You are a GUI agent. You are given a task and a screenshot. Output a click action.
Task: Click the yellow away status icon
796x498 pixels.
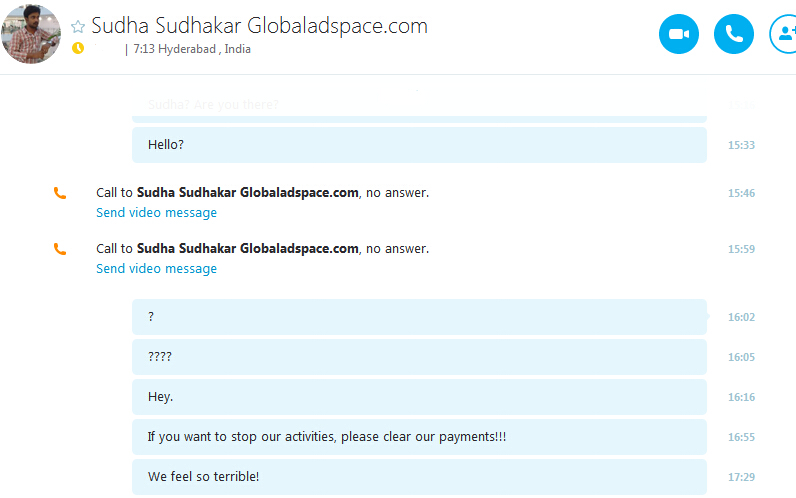pyautogui.click(x=78, y=48)
